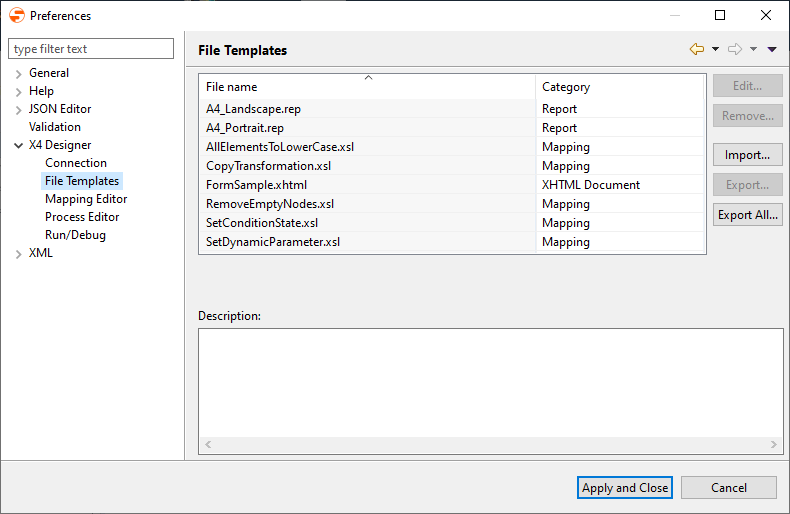Image resolution: width=790 pixels, height=514 pixels.
Task: Open the Mapping Editor preferences page
Action: (86, 199)
